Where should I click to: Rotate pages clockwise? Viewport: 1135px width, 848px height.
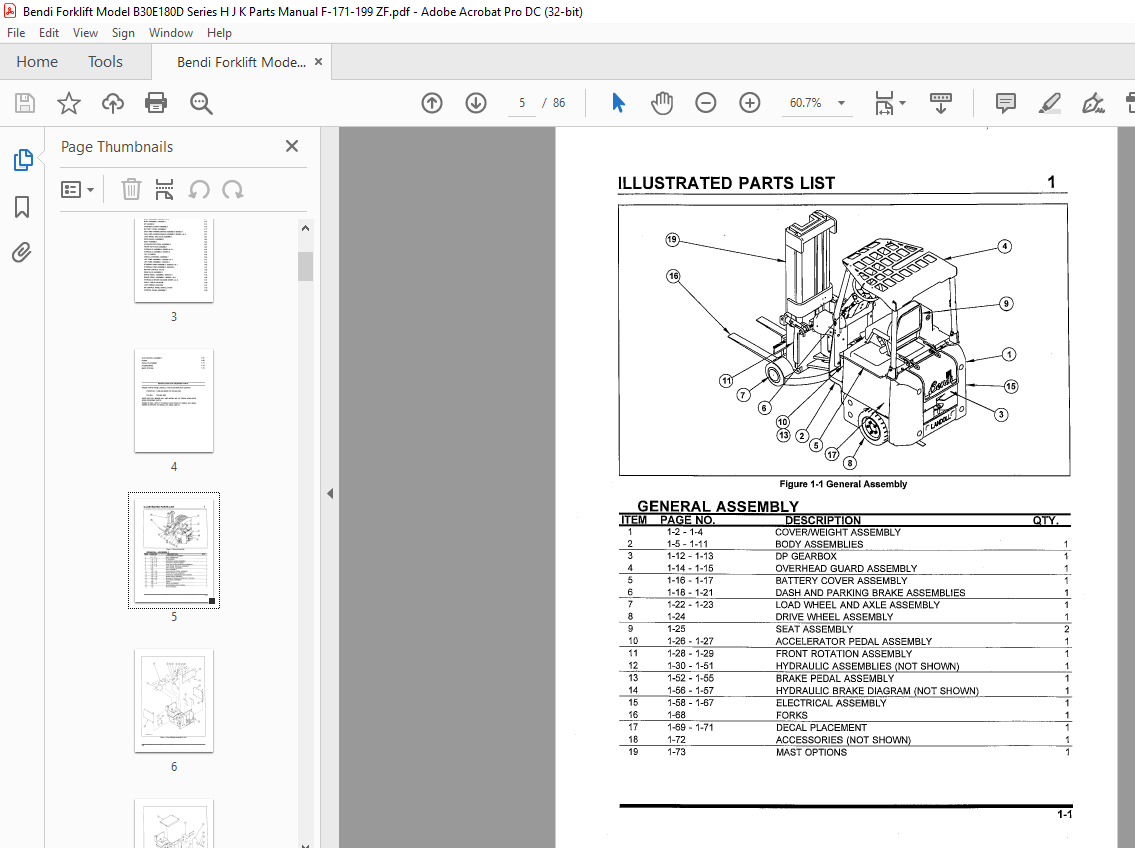pyautogui.click(x=232, y=190)
